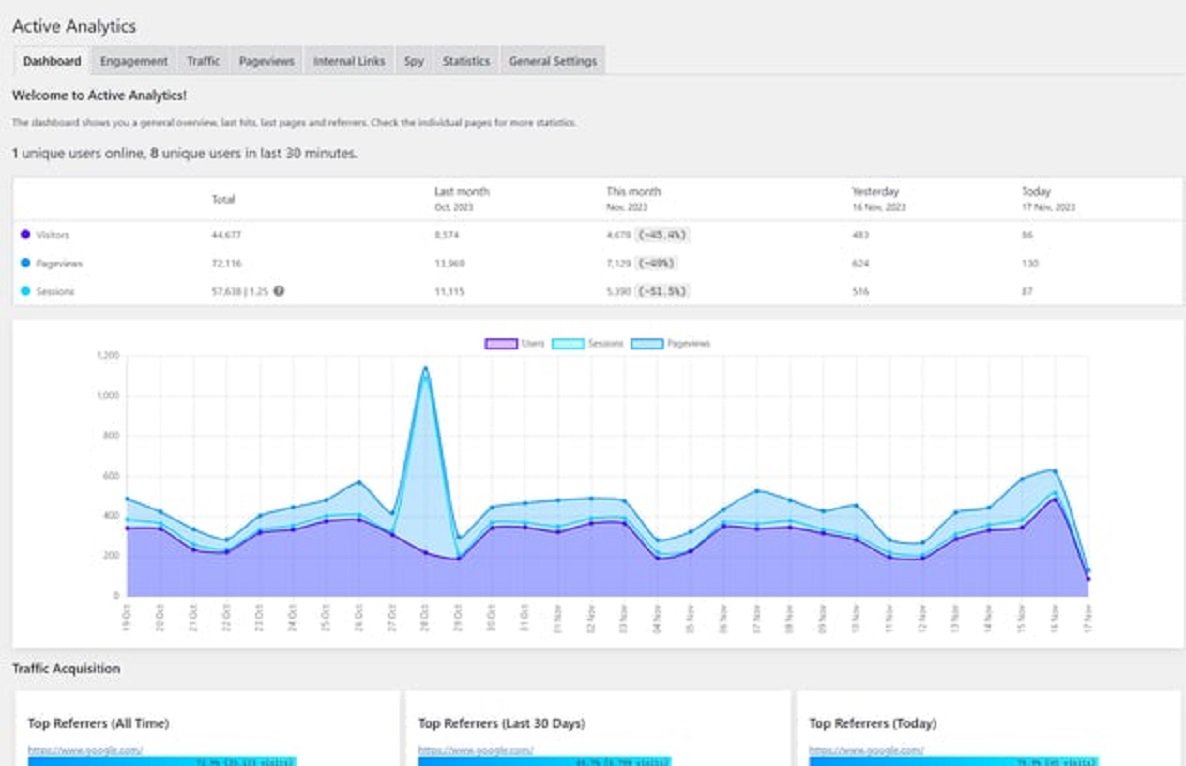Click the cyan Sessions dot indicator

(x=24, y=291)
